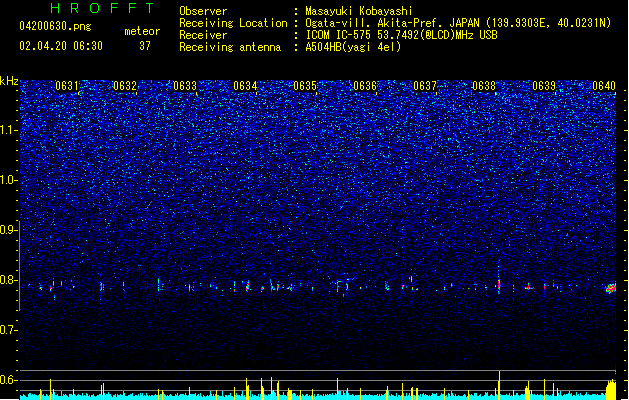Click the 0.8 kHz axis label
Screen dimensions: 629x400
[9, 280]
